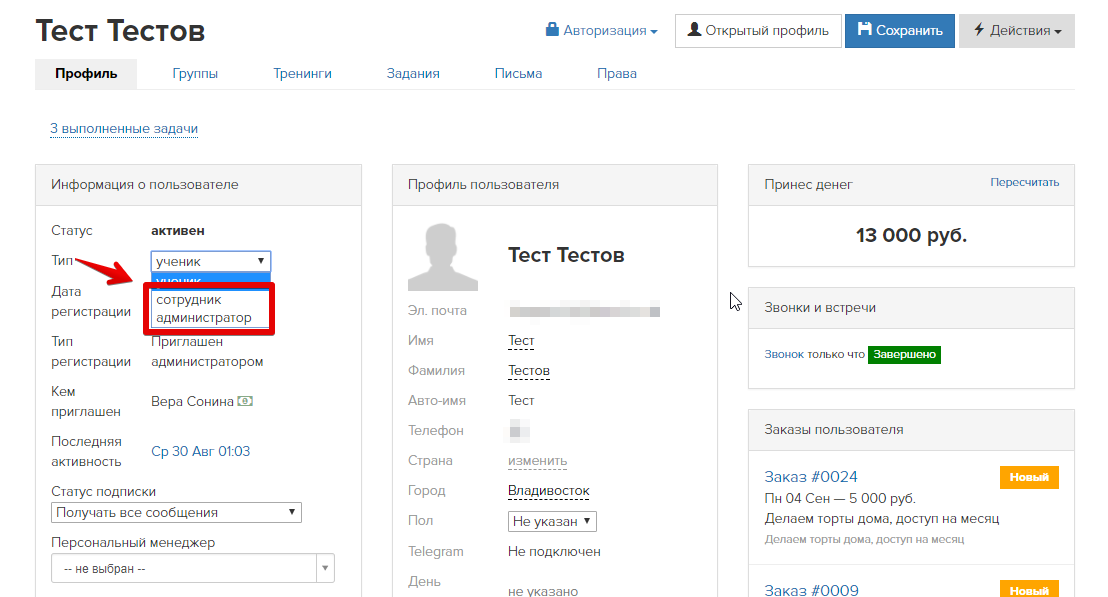Image resolution: width=1108 pixels, height=597 pixels.
Task: Edit the Фамилия value Тестов
Action: pyautogui.click(x=529, y=370)
